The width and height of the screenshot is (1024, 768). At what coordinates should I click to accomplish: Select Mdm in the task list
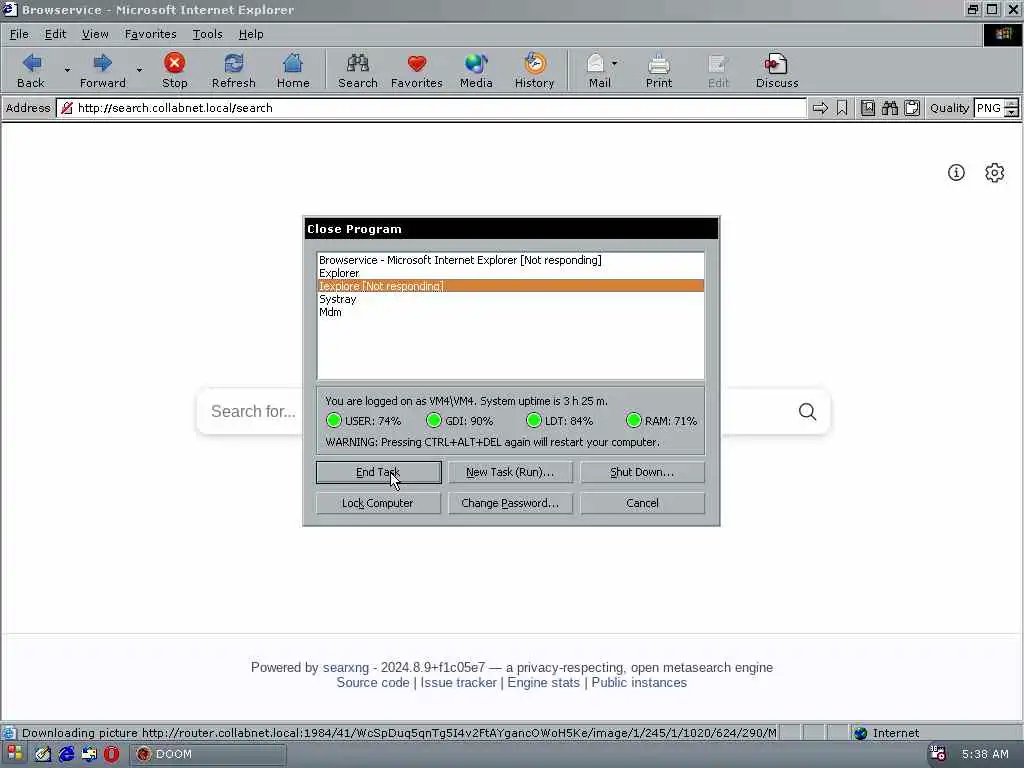(511, 312)
